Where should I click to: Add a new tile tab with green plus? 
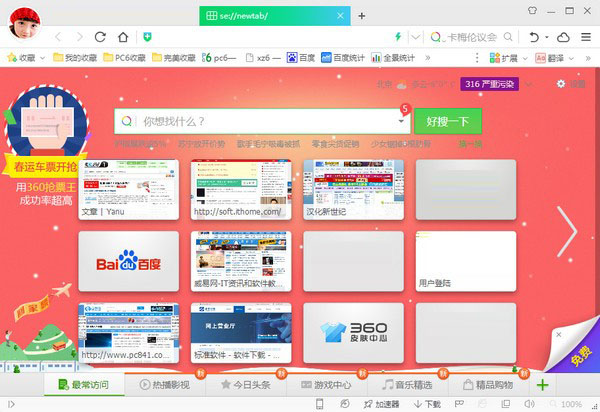[x=543, y=385]
